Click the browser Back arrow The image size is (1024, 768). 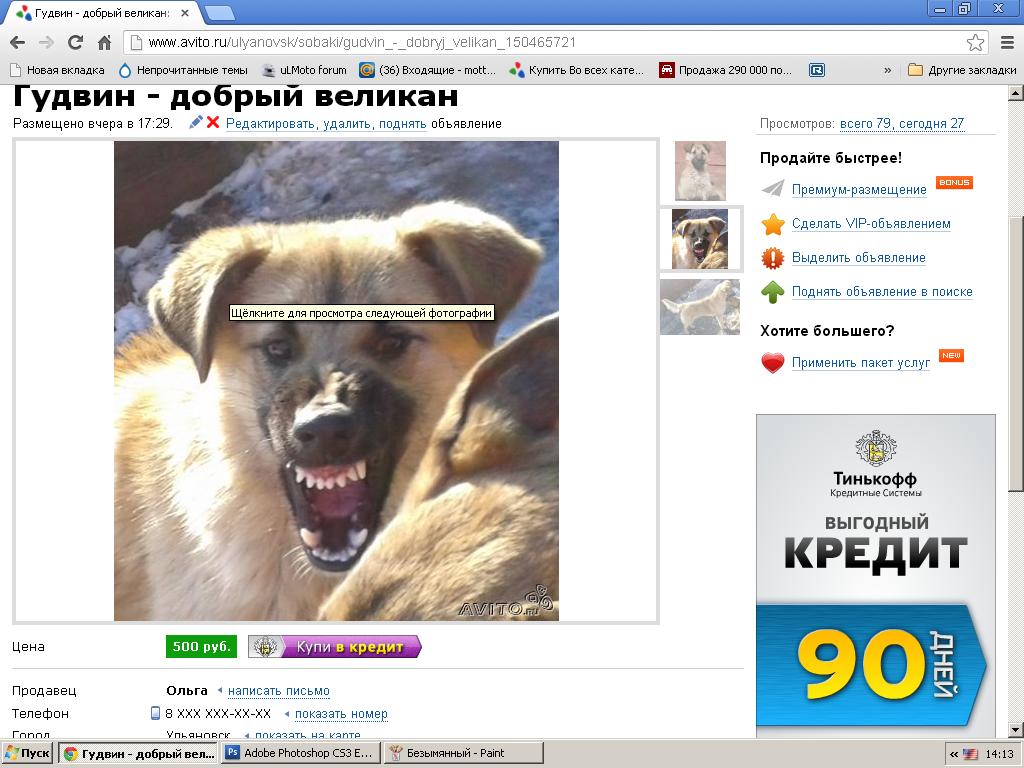pos(17,43)
